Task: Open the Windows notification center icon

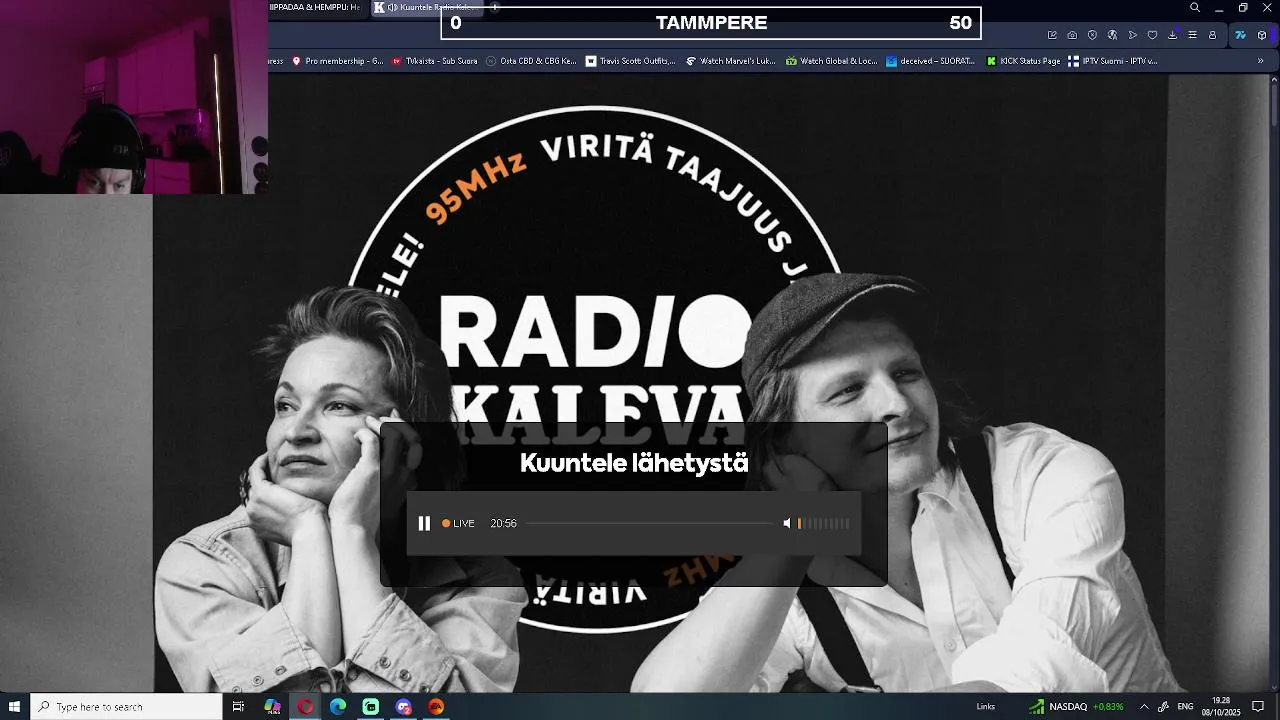Action: click(1258, 706)
